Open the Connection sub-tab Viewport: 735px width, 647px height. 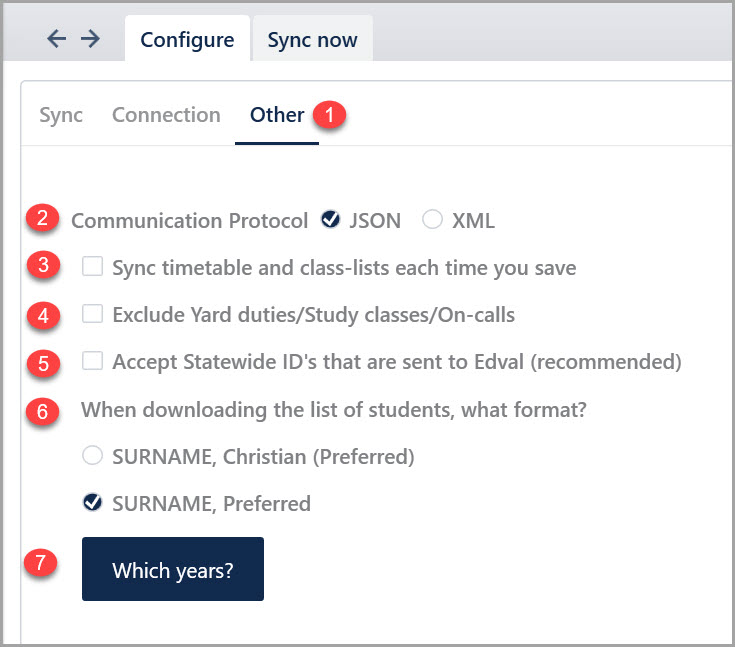pos(166,115)
